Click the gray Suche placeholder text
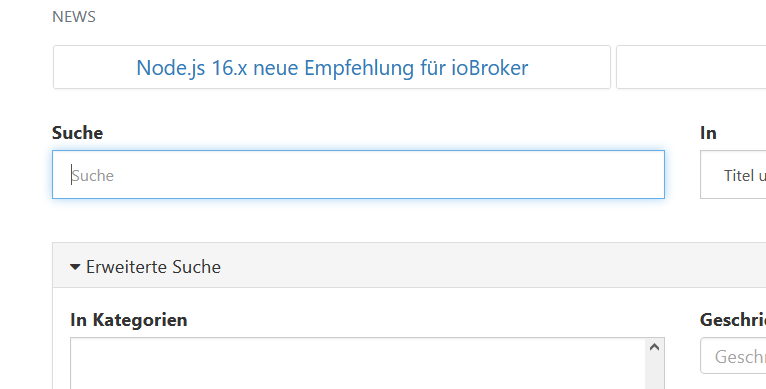 click(92, 175)
